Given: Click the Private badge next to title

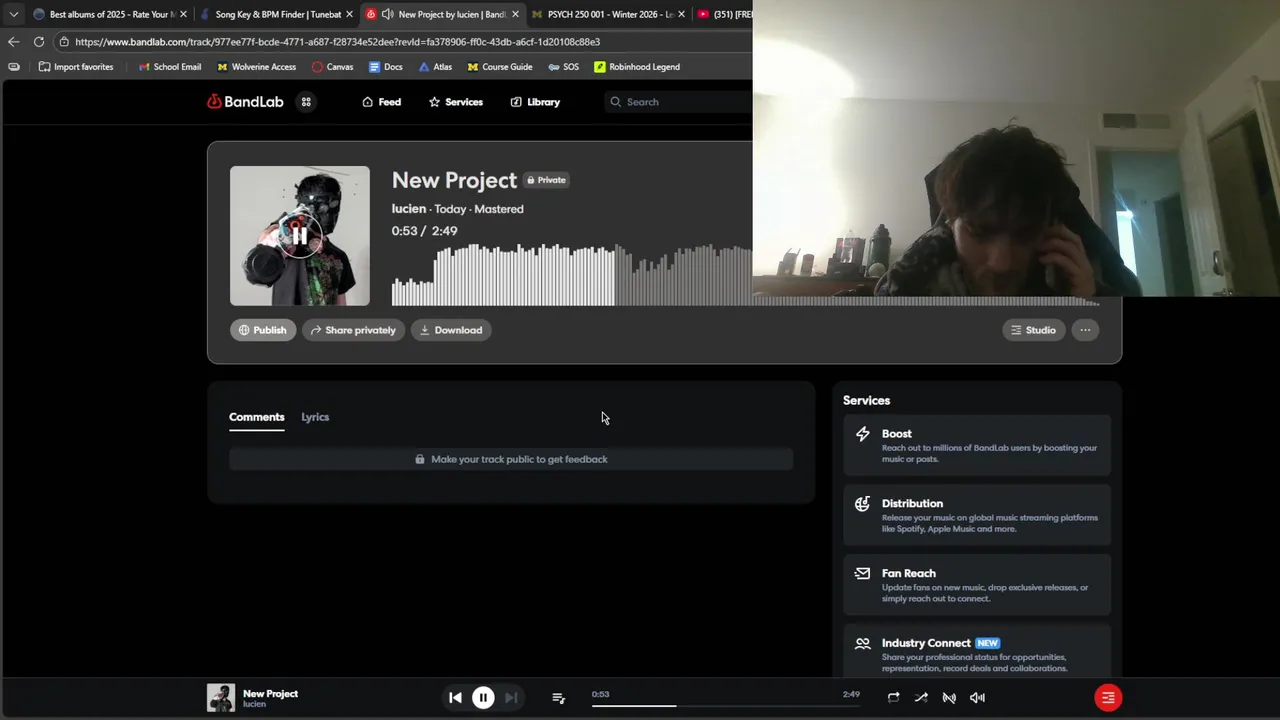Looking at the screenshot, I should (546, 180).
